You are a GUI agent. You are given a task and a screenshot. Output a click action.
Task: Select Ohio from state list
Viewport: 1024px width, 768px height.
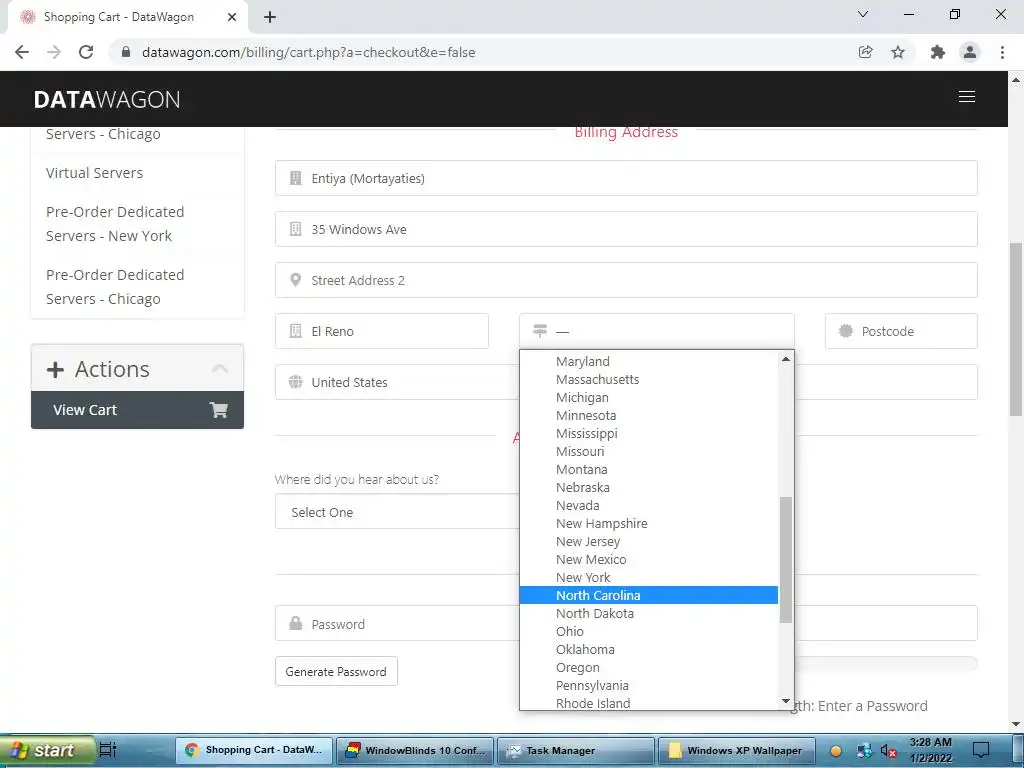pyautogui.click(x=649, y=632)
